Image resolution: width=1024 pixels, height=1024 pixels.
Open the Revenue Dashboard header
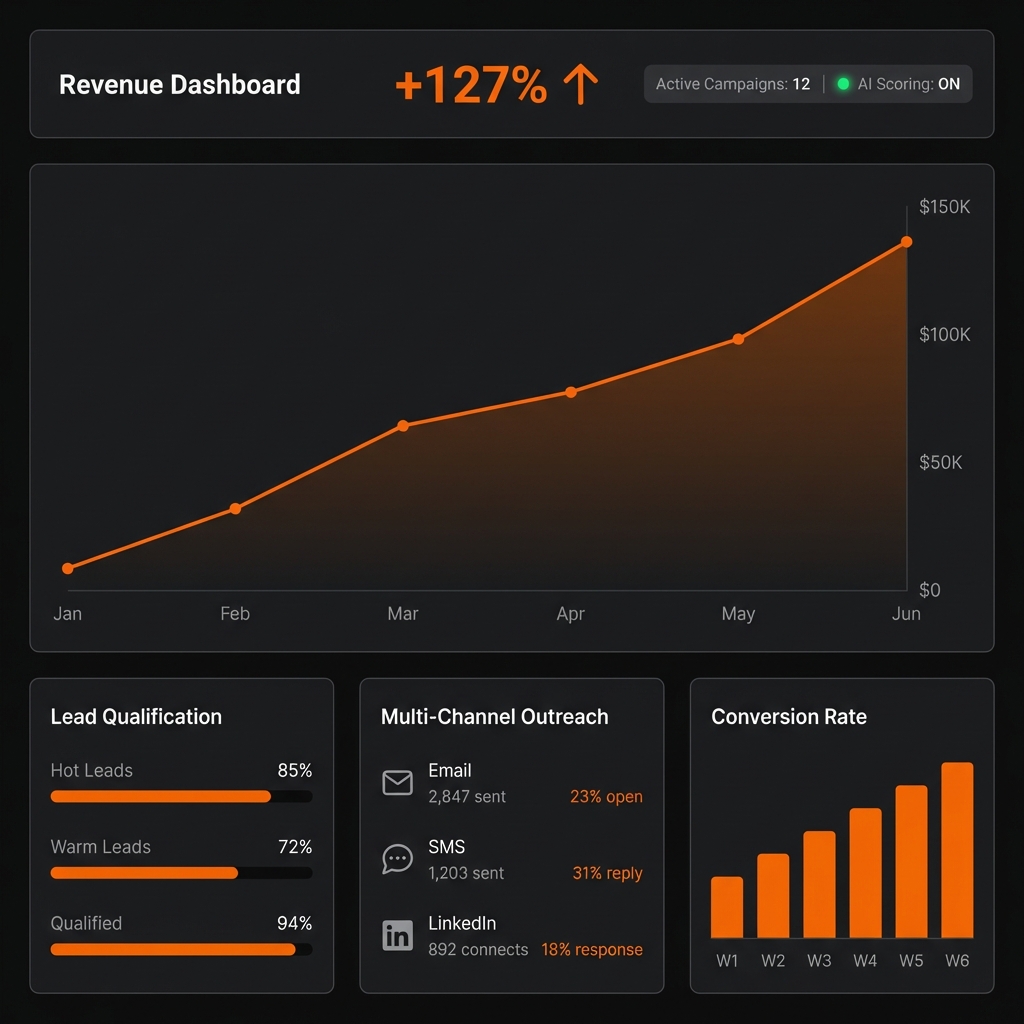[x=180, y=85]
